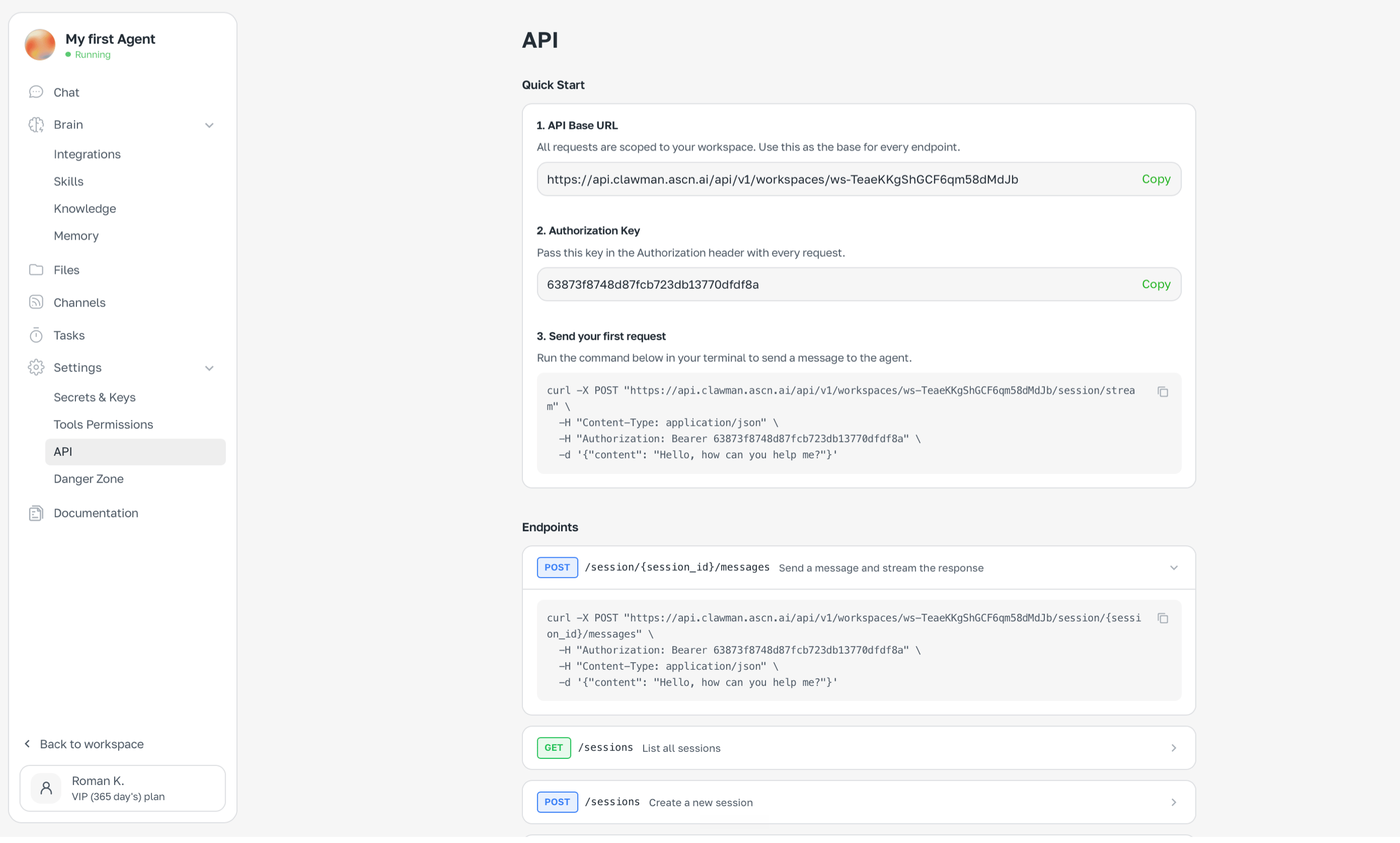Click the My first Agent title

tap(110, 39)
